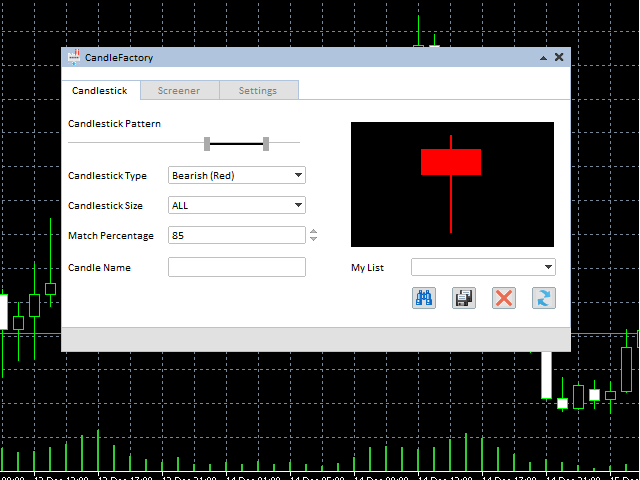
Task: Click the Match Percentage label
Action: pos(111,236)
